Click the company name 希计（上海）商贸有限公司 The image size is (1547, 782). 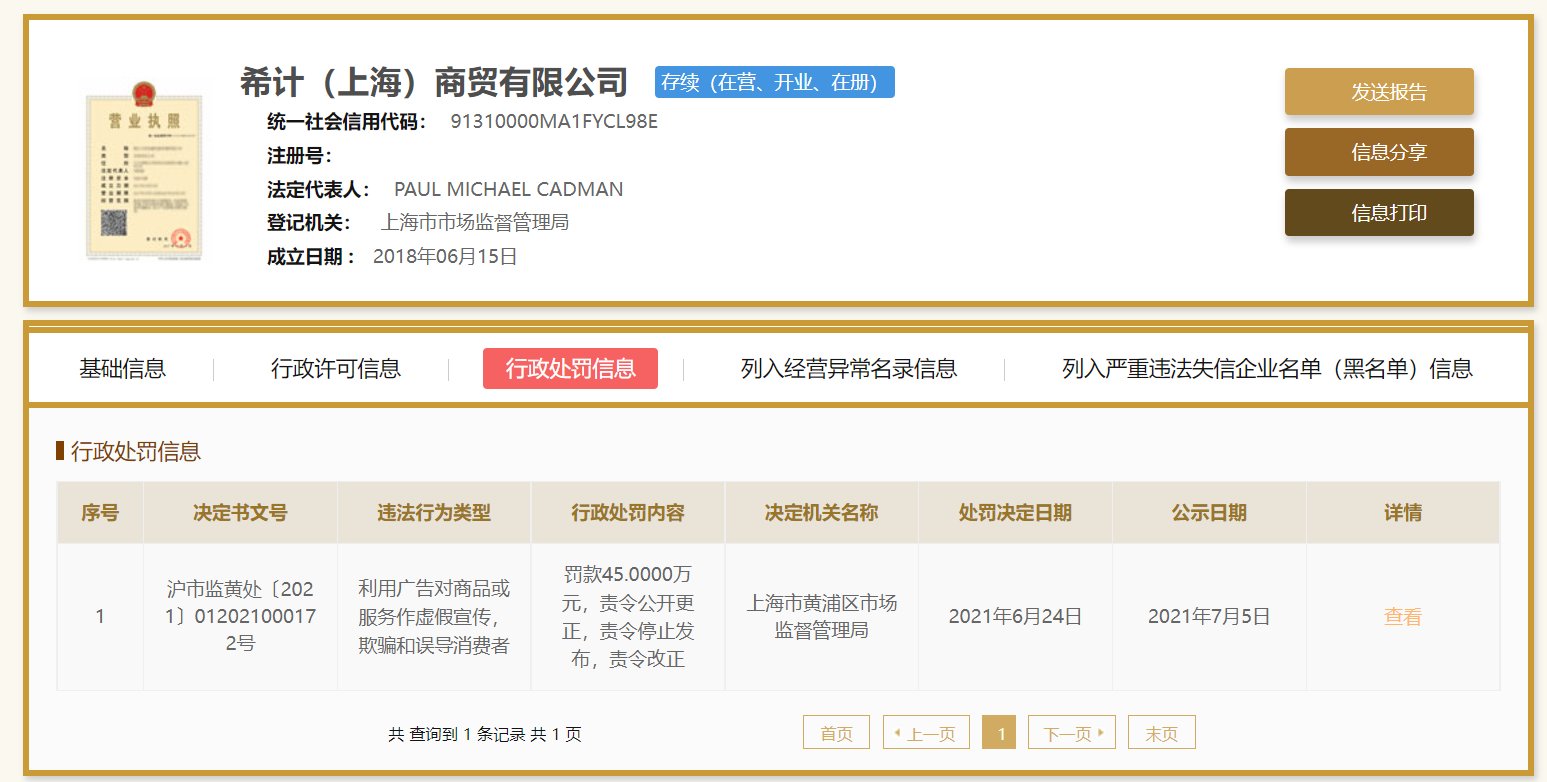(434, 82)
